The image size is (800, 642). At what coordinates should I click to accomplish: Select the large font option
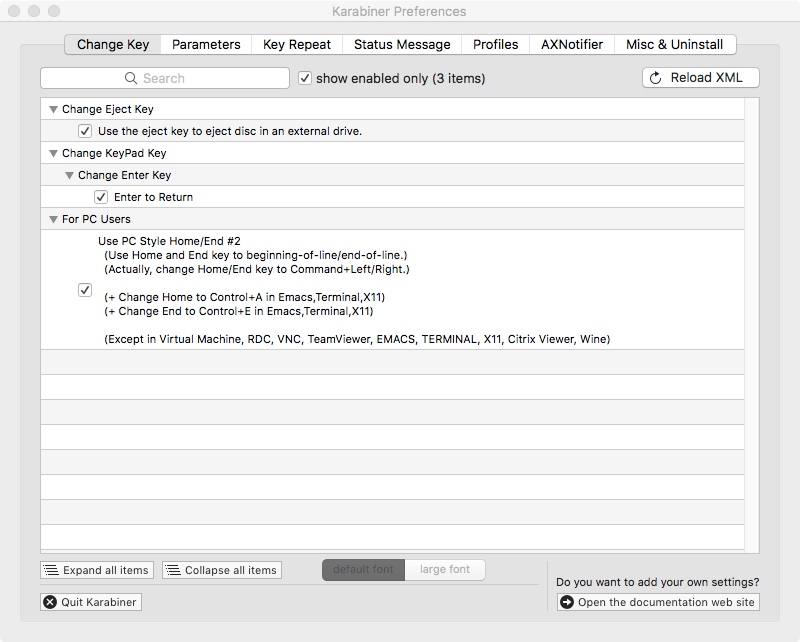pyautogui.click(x=445, y=570)
